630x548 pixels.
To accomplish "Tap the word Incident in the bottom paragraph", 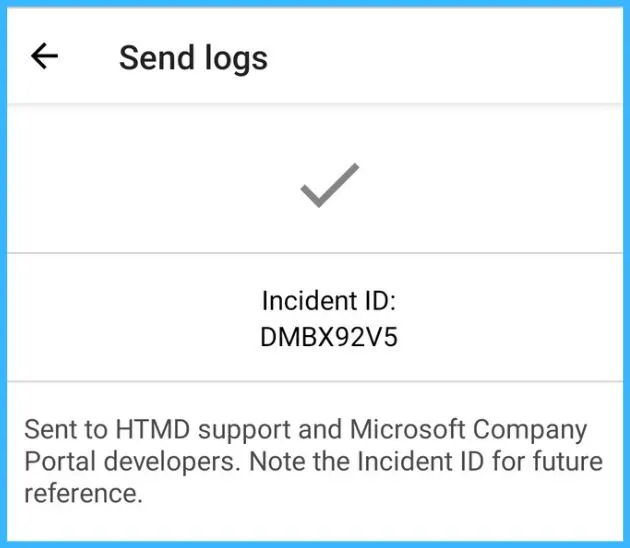I will tap(405, 461).
